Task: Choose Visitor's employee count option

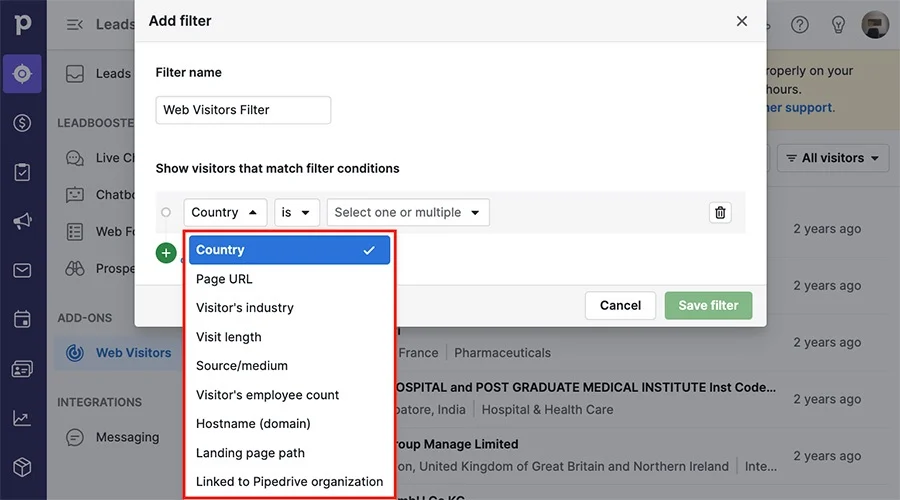Action: click(289, 395)
